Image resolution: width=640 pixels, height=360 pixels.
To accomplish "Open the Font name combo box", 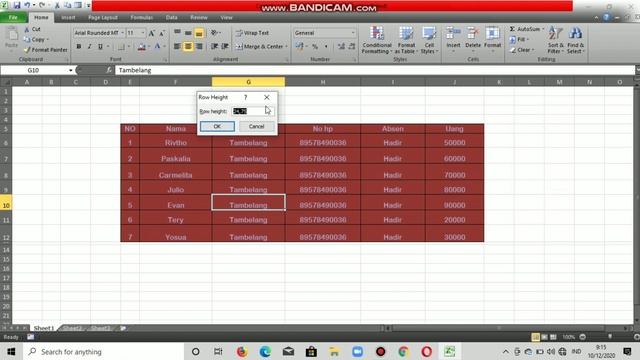I will [x=99, y=33].
